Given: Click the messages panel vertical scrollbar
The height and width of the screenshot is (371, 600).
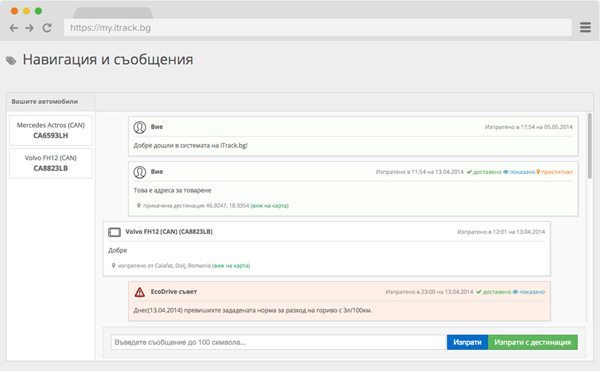Looking at the screenshot, I should 590,145.
